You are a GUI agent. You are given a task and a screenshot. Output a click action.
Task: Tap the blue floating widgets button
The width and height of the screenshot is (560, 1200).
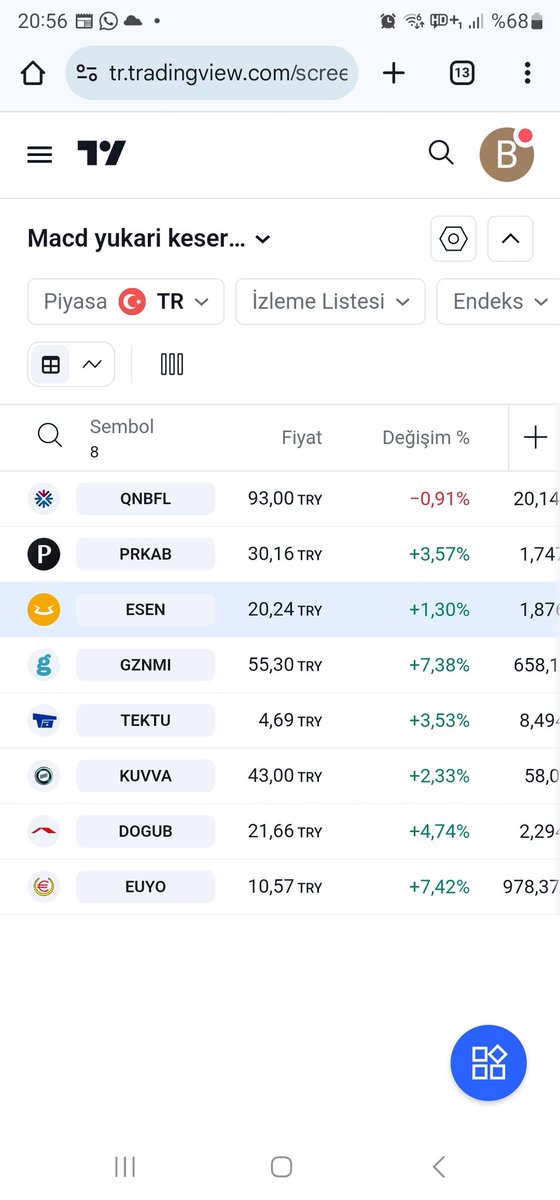coord(488,1062)
